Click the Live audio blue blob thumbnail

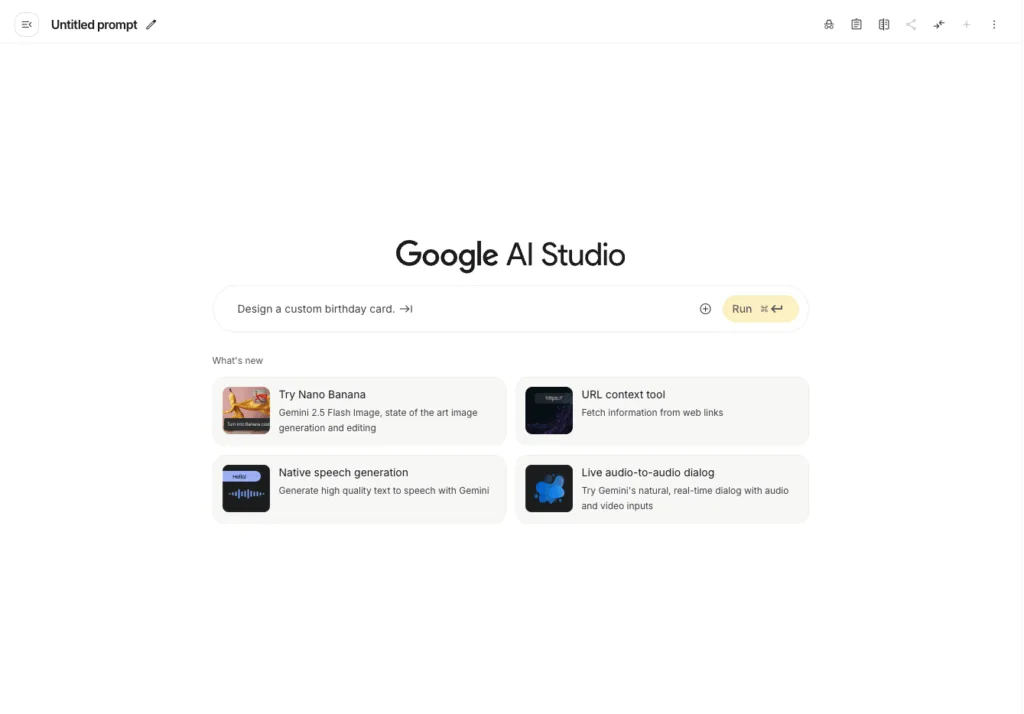pyautogui.click(x=549, y=489)
